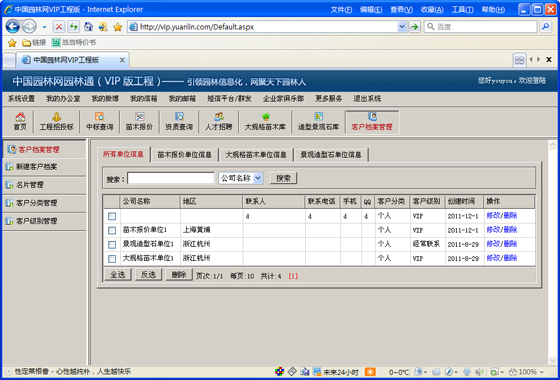Click browser Forward arrow button
Image resolution: width=560 pixels, height=380 pixels.
click(x=29, y=26)
